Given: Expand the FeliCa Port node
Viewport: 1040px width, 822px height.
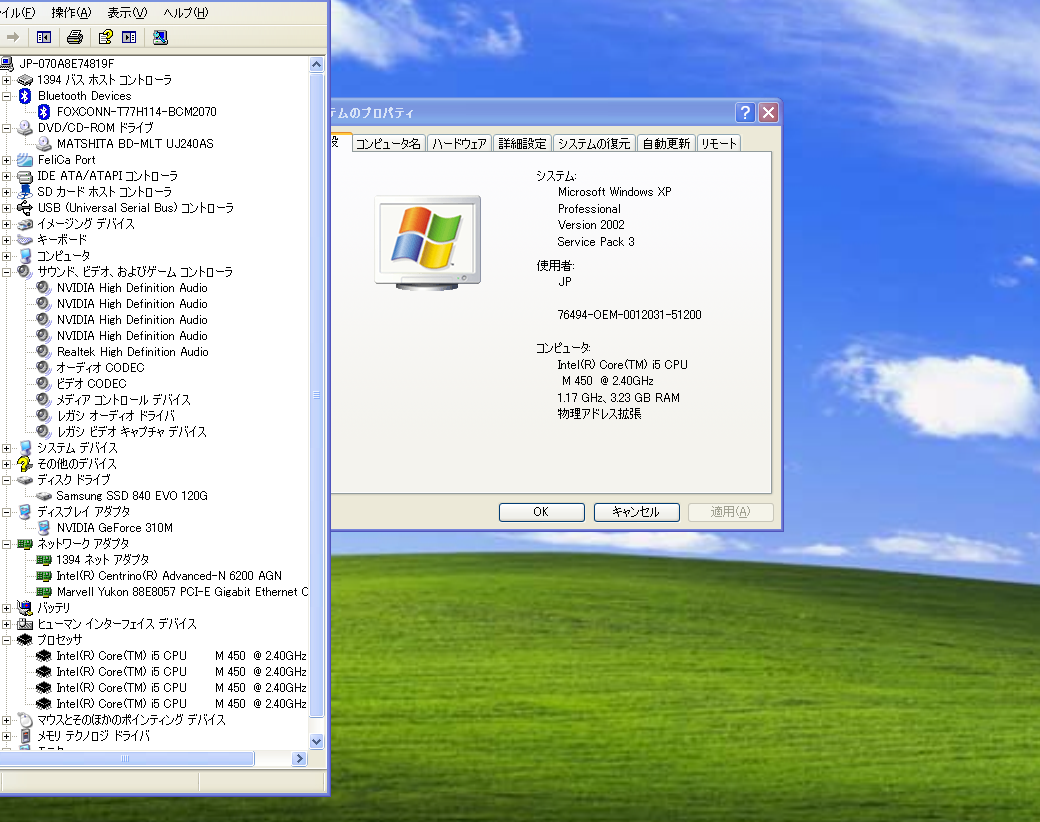Looking at the screenshot, I should [x=7, y=160].
